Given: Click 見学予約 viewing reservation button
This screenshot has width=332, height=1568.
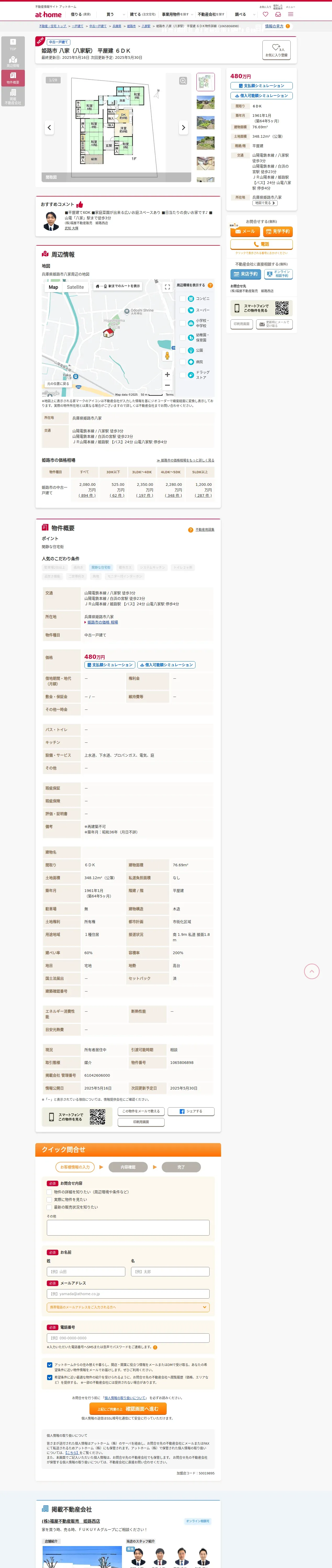Looking at the screenshot, I should pyautogui.click(x=278, y=231).
